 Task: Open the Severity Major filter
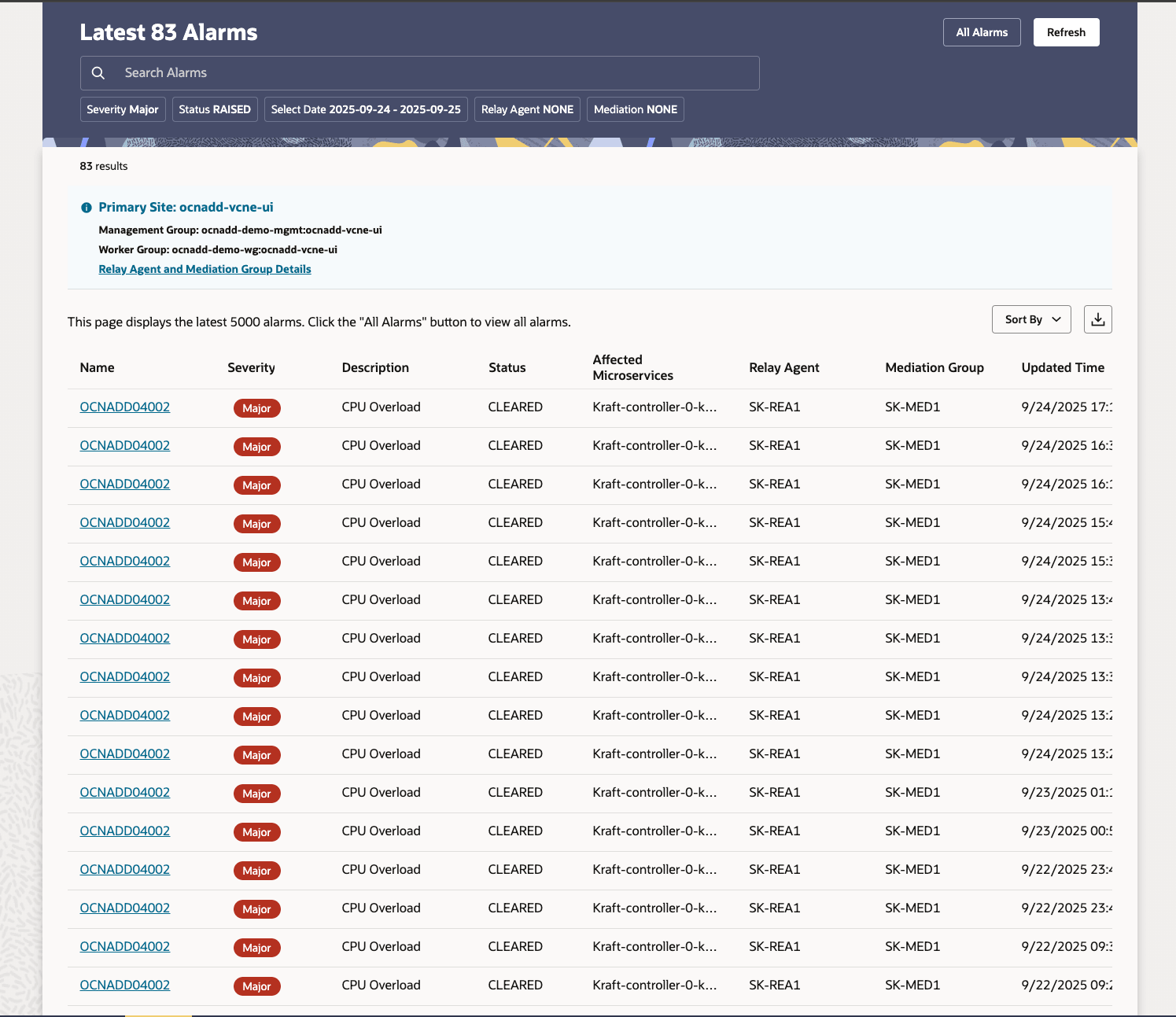click(123, 109)
